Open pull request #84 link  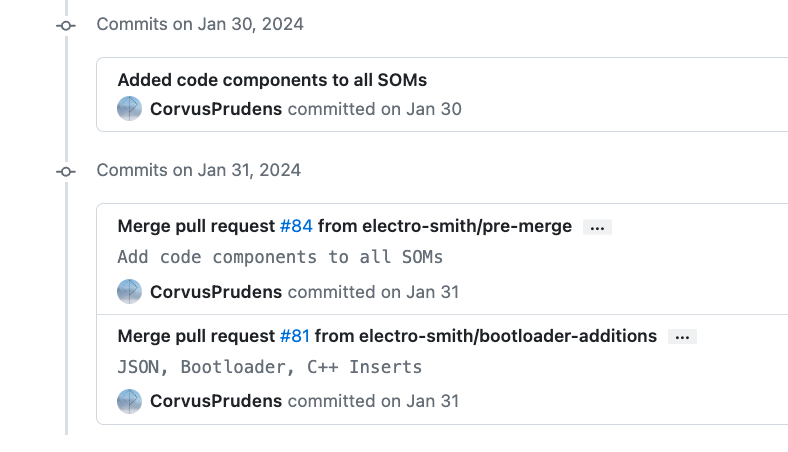[x=296, y=226]
